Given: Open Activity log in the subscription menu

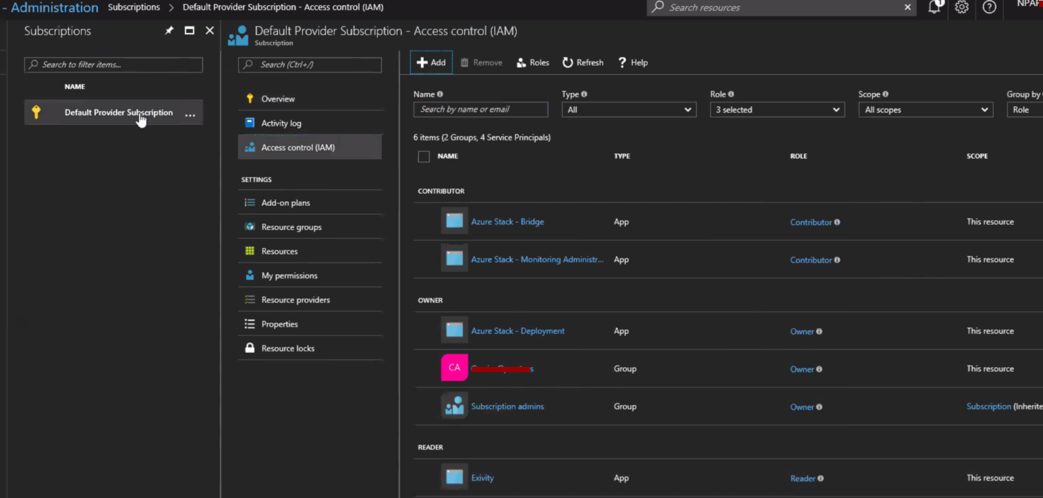Looking at the screenshot, I should click(x=310, y=123).
